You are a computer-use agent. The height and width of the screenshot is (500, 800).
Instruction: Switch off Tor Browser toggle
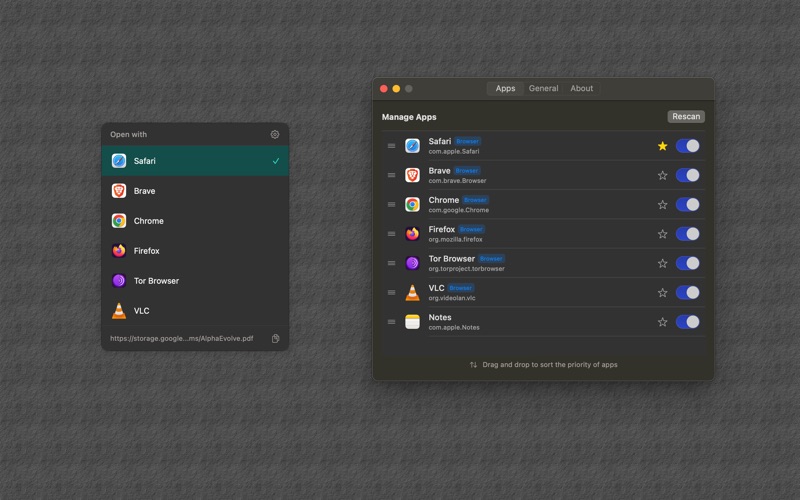(687, 263)
